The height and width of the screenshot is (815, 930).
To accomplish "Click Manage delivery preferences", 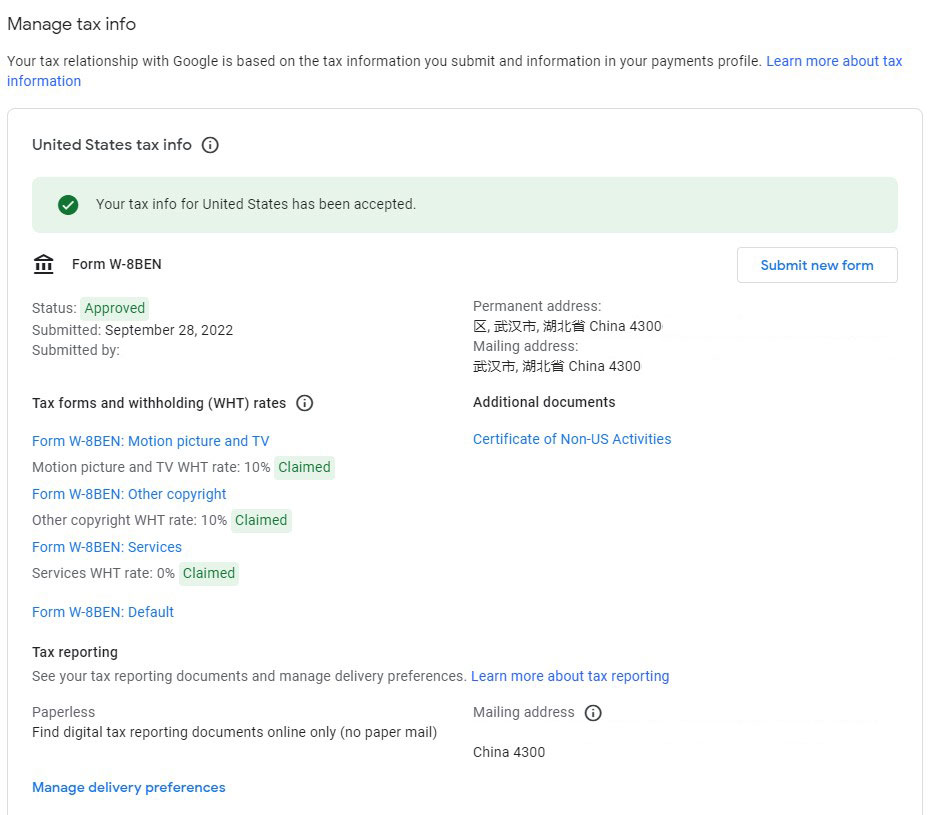I will tap(129, 787).
